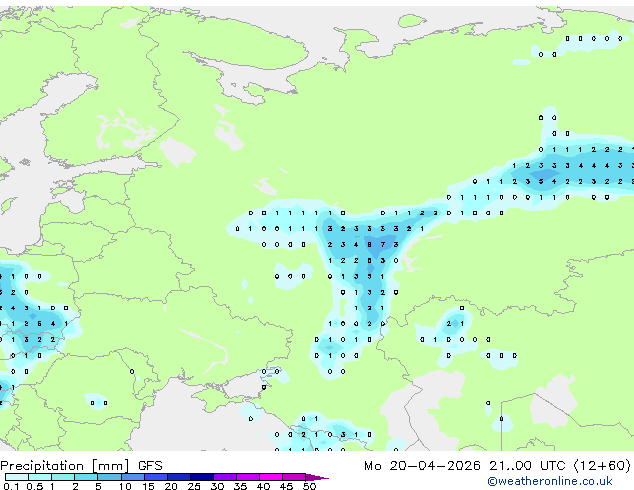Click the 0.1–0.5 mm lightest legend swatch
The image size is (634, 490).
[x=17, y=477]
